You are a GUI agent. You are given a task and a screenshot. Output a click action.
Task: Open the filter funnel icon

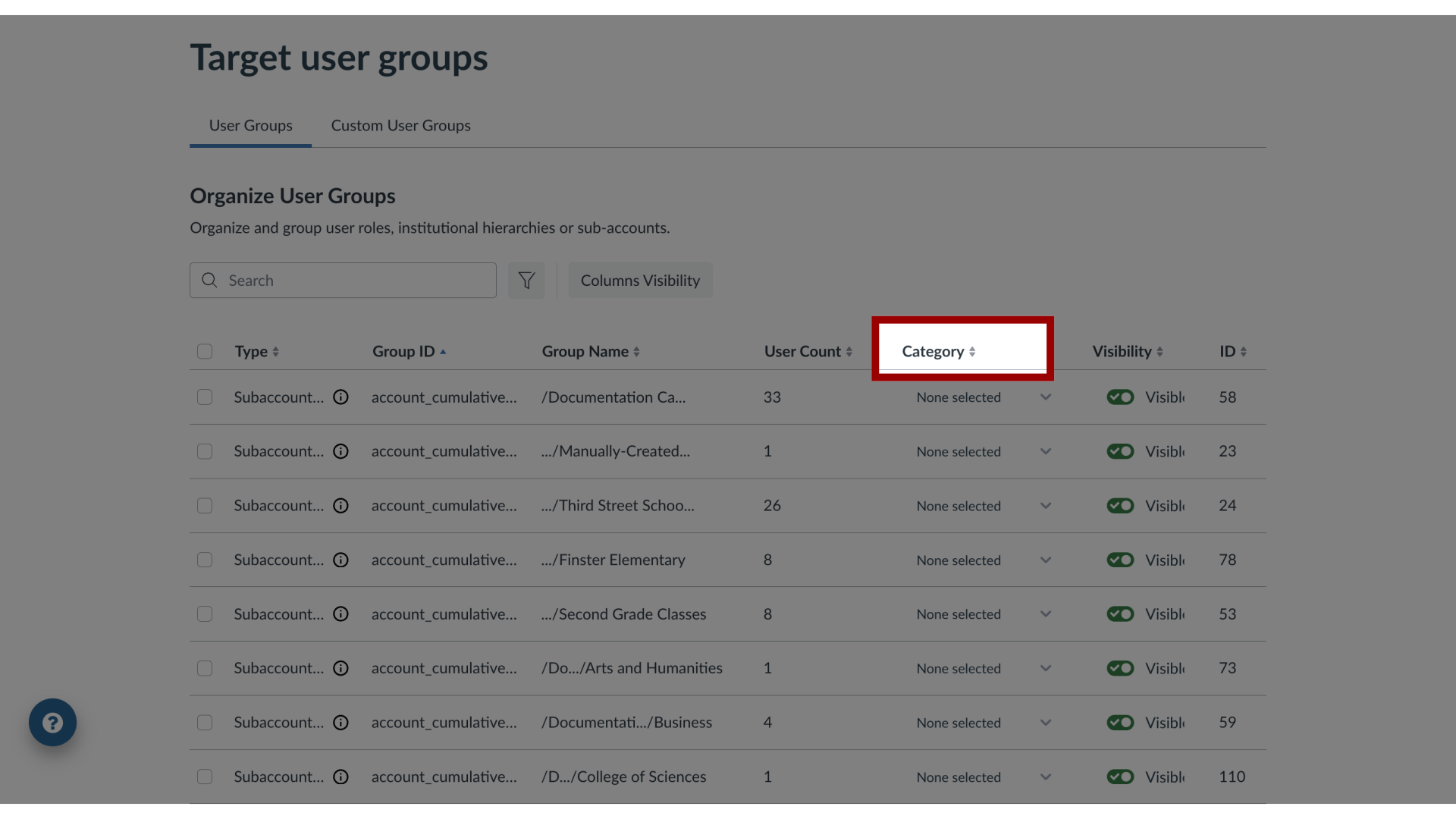click(x=526, y=281)
